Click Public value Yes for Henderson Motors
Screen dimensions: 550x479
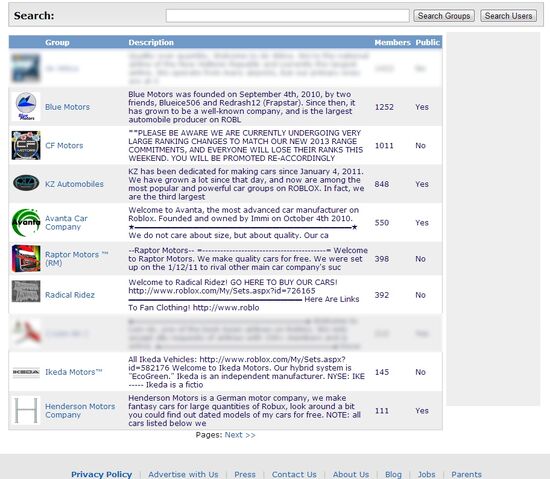pyautogui.click(x=422, y=411)
